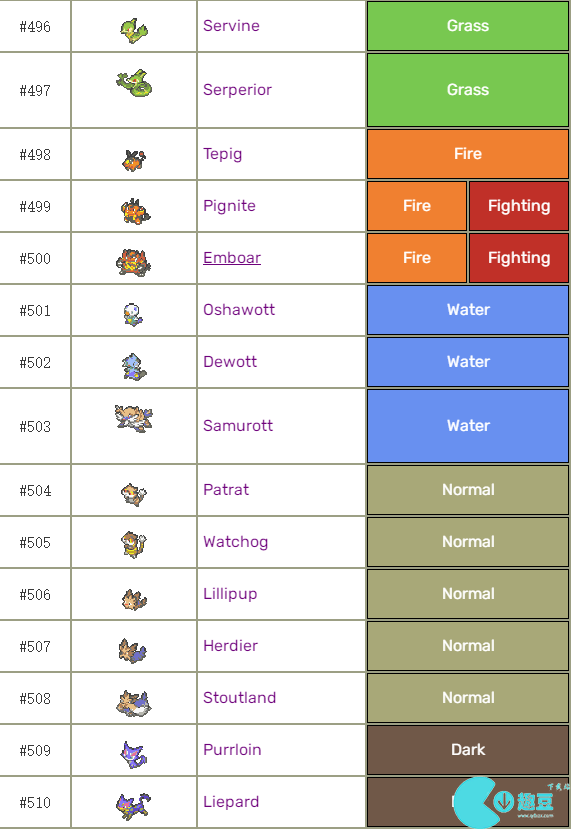Image resolution: width=571 pixels, height=829 pixels.
Task: Open the Lillipup name link
Action: coord(230,594)
